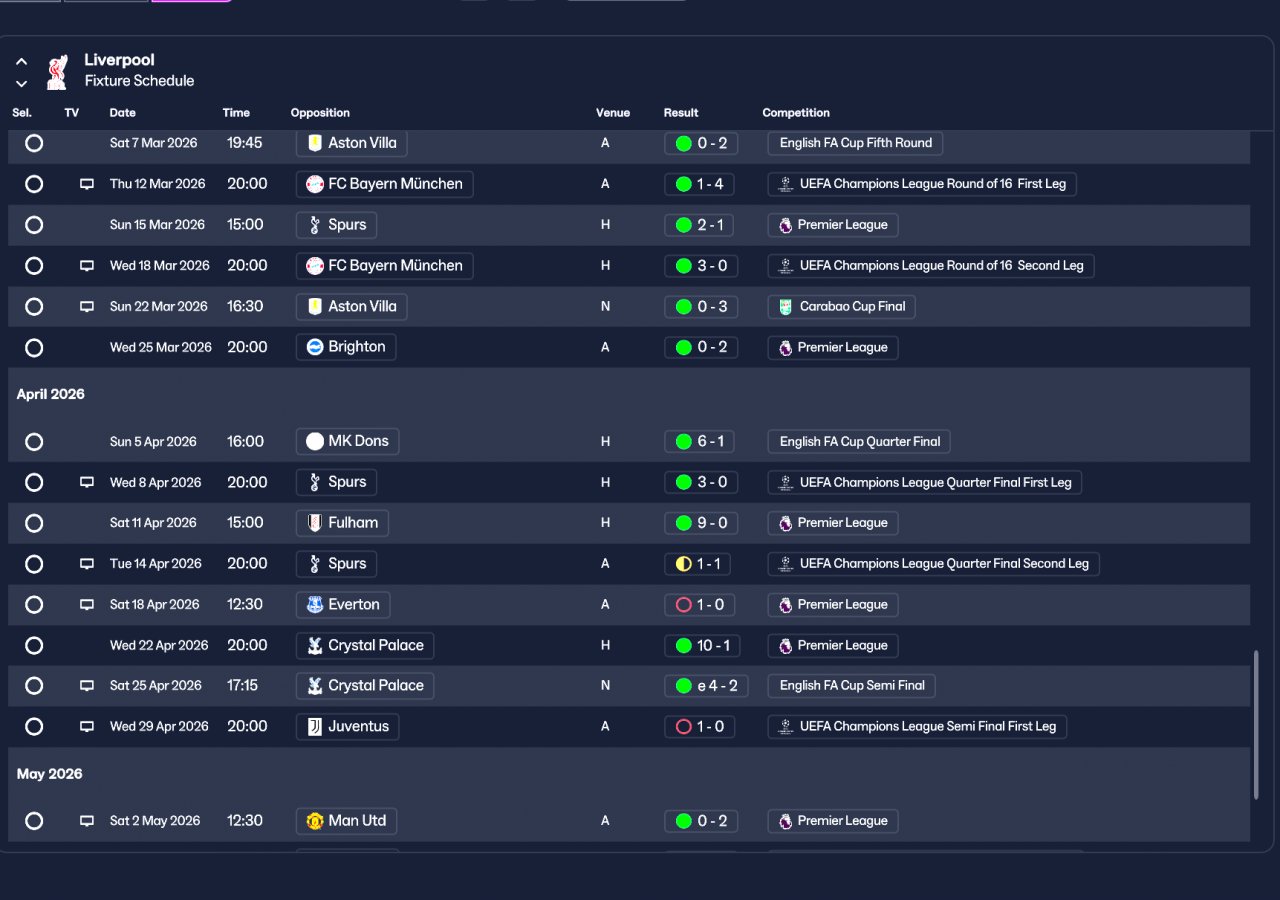The image size is (1280, 900).
Task: Click TV icon for Sat 25 Apr Crystal Palace match
Action: (x=87, y=686)
